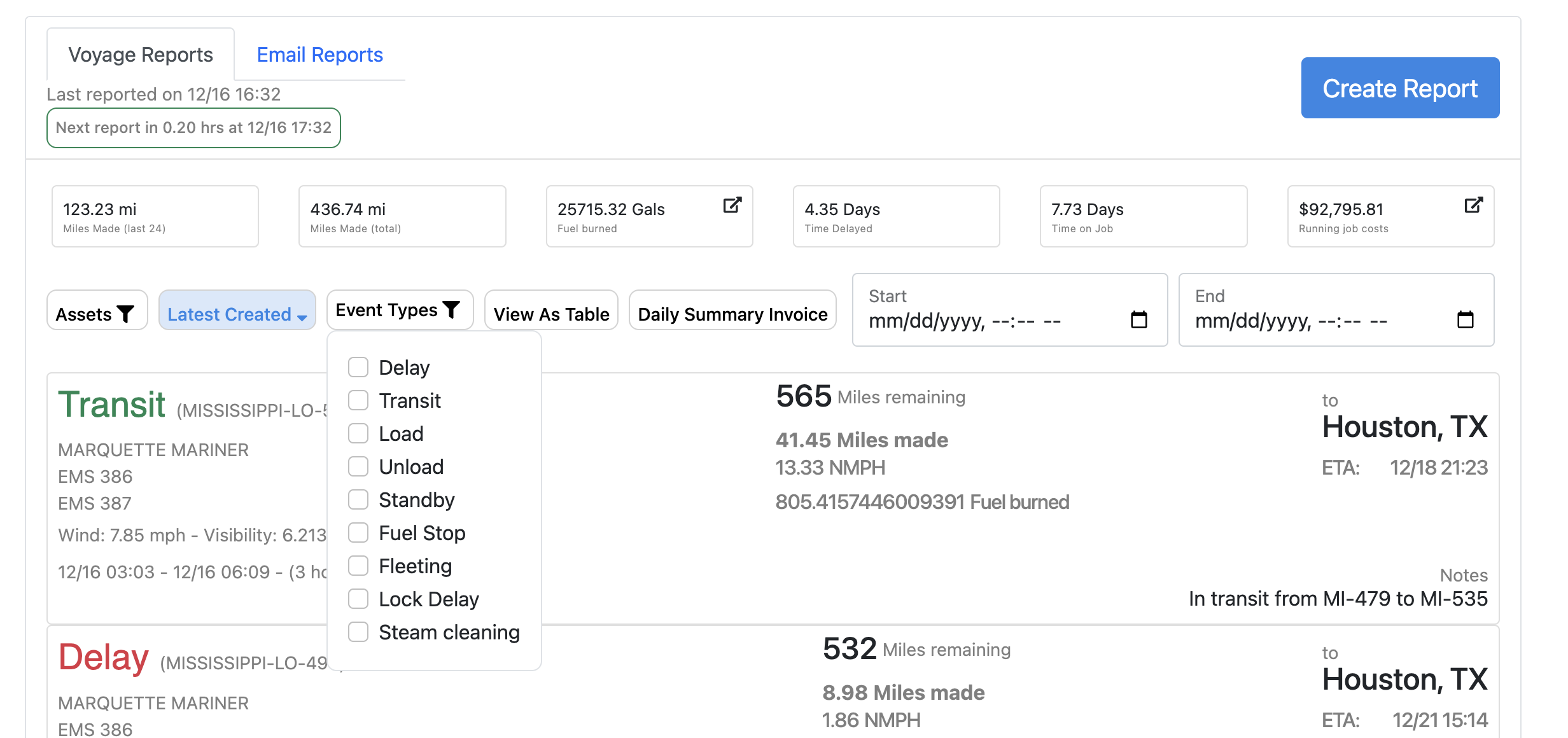
Task: Select the Voyage Reports tab
Action: (x=141, y=55)
